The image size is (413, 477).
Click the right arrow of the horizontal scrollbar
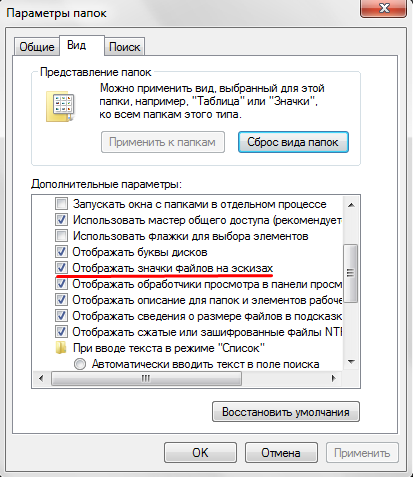pos(333,378)
